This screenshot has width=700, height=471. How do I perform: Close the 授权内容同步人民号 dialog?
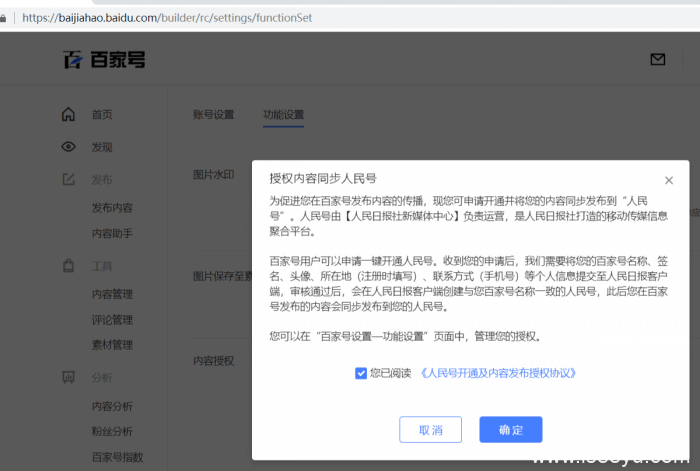pyautogui.click(x=669, y=180)
